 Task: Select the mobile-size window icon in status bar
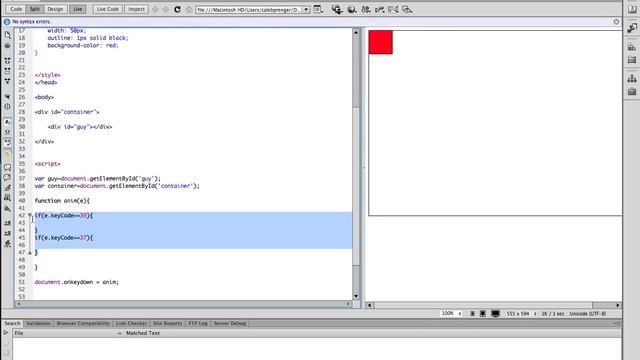472,313
